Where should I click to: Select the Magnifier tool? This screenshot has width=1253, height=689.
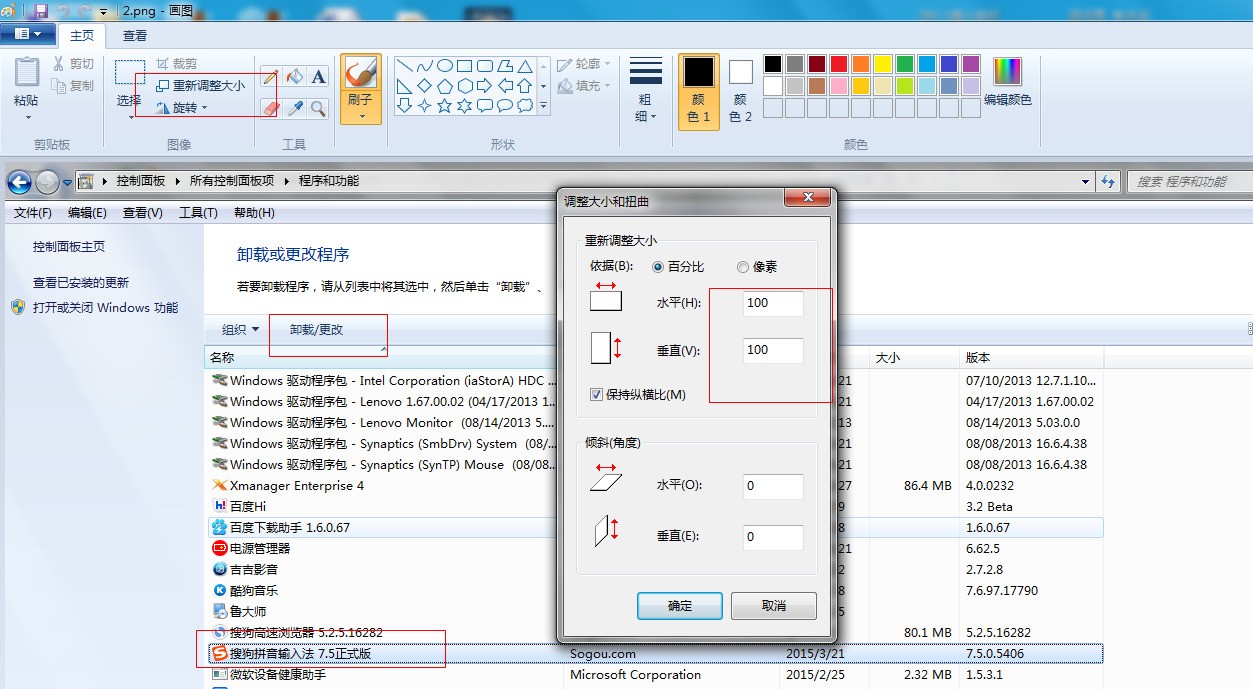318,108
